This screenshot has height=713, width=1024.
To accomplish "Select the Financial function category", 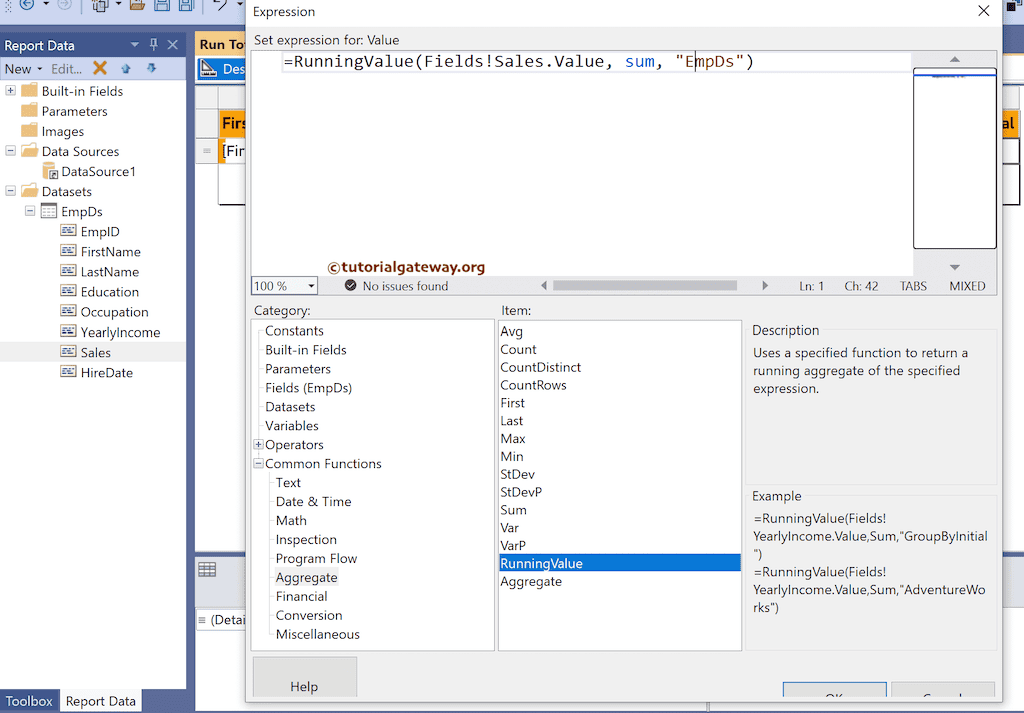I will pyautogui.click(x=301, y=596).
